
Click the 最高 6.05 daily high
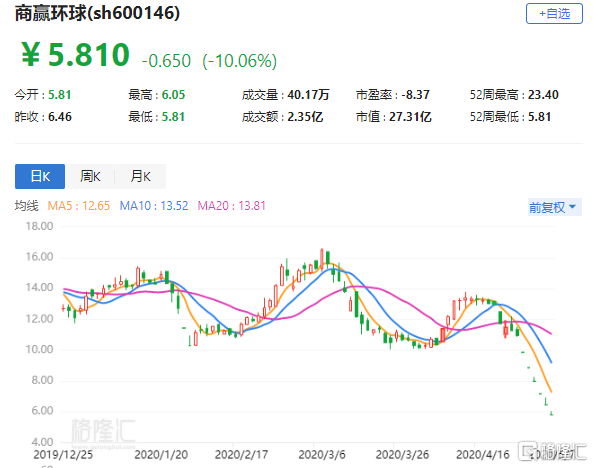coord(157,95)
